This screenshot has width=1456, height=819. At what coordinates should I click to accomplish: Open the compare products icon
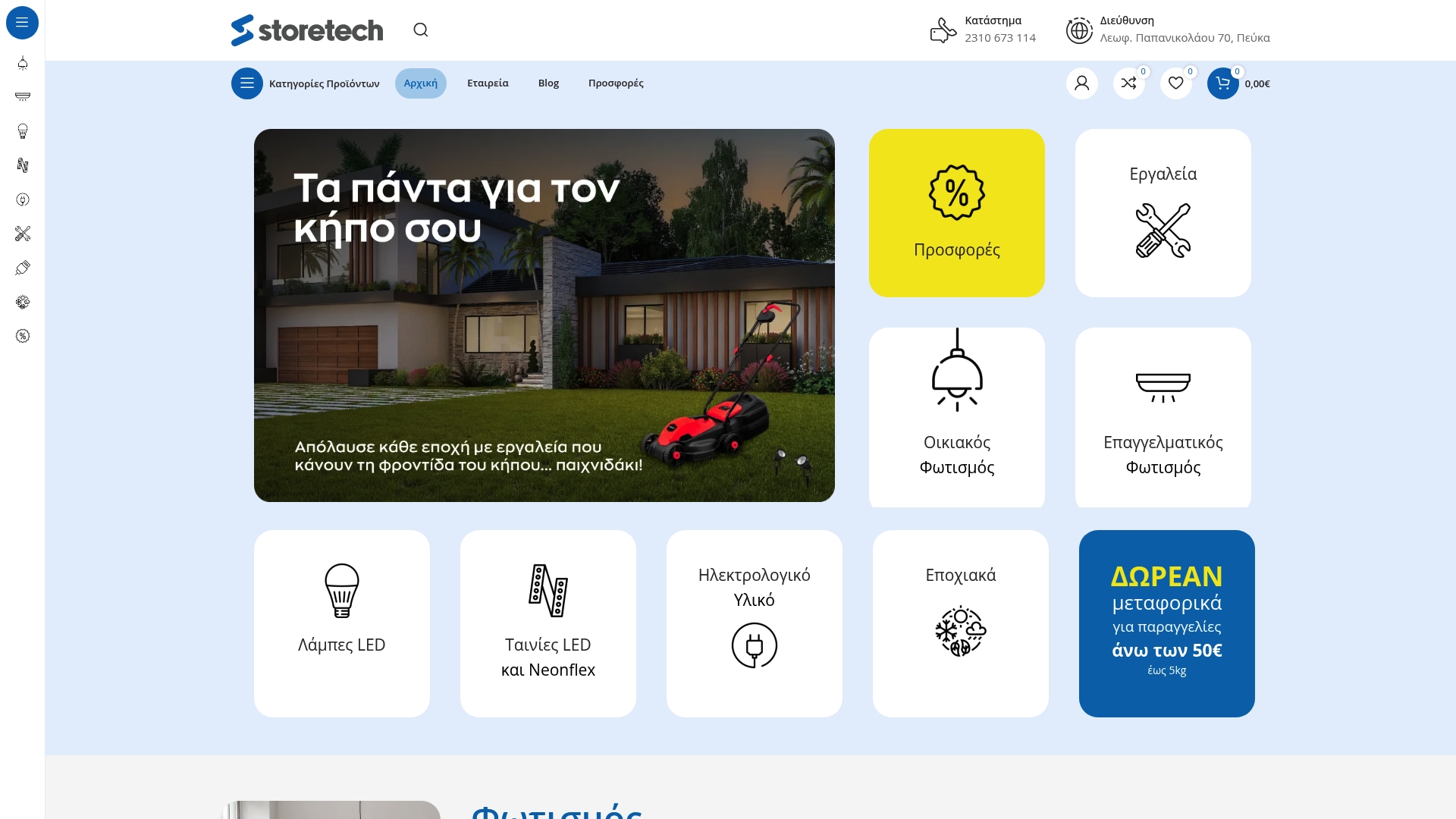[1129, 83]
